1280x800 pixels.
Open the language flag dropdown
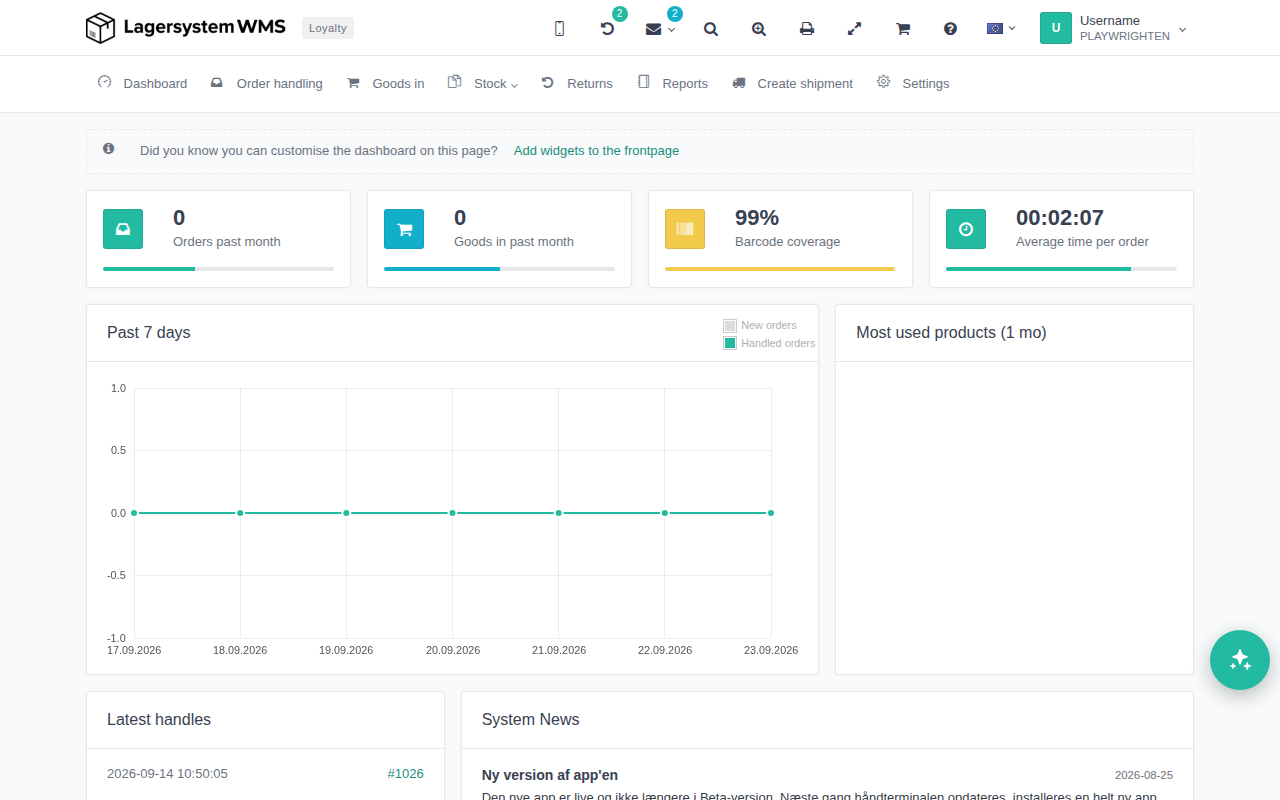click(1001, 29)
